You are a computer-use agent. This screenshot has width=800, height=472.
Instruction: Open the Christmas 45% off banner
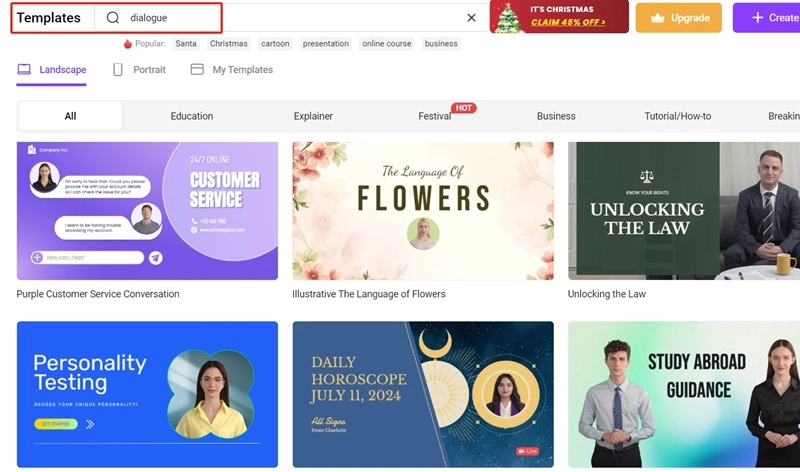559,17
